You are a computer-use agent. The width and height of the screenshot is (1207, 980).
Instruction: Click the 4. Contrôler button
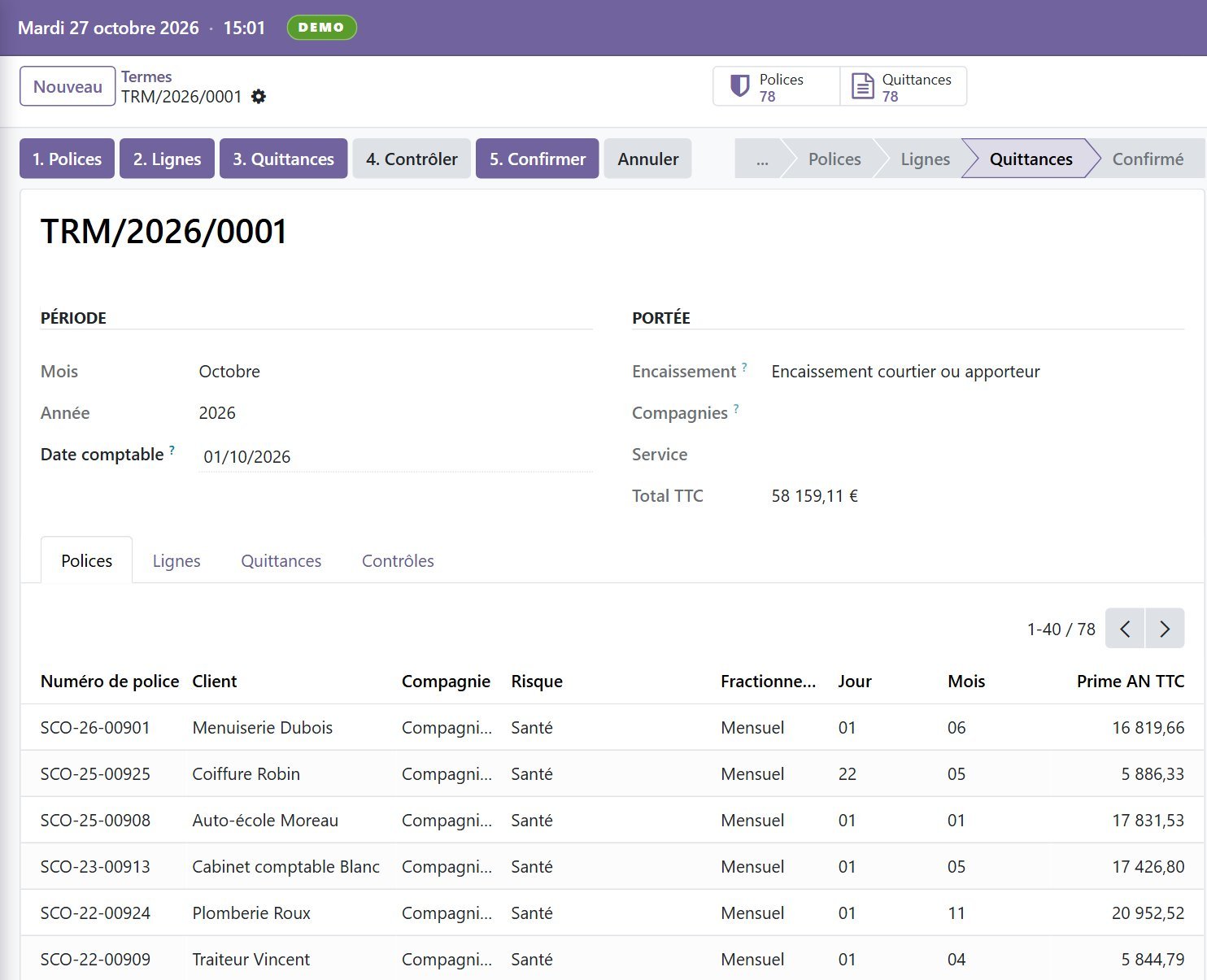(412, 159)
